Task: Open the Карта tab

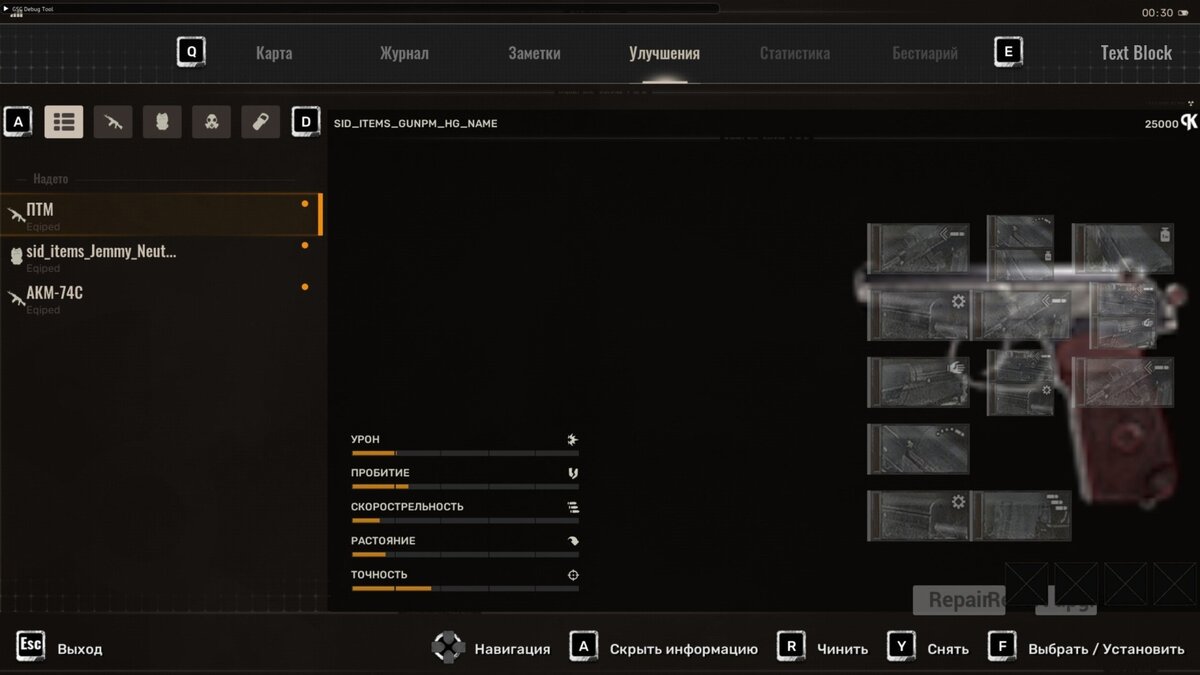Action: 274,54
